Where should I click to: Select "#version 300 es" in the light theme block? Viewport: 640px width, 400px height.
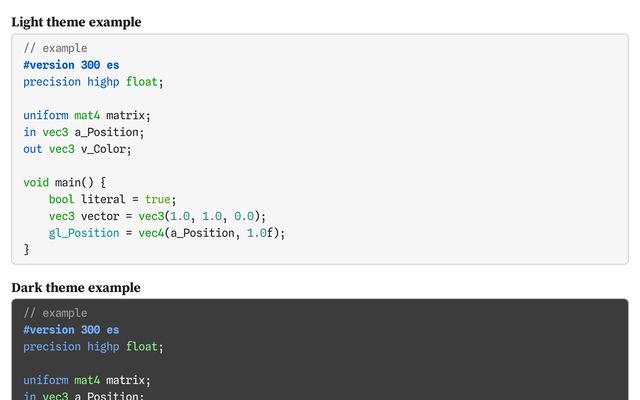(x=71, y=65)
